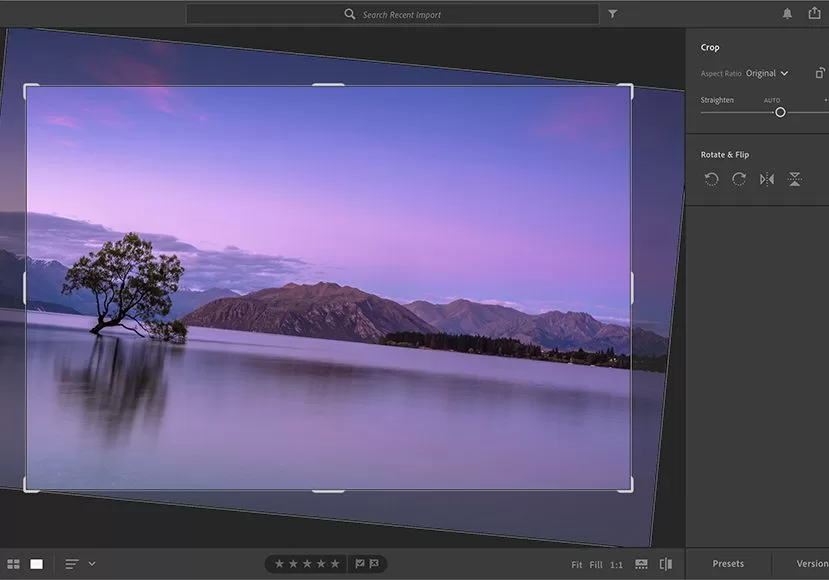The width and height of the screenshot is (829, 580).
Task: Open the notifications bell
Action: pyautogui.click(x=787, y=14)
